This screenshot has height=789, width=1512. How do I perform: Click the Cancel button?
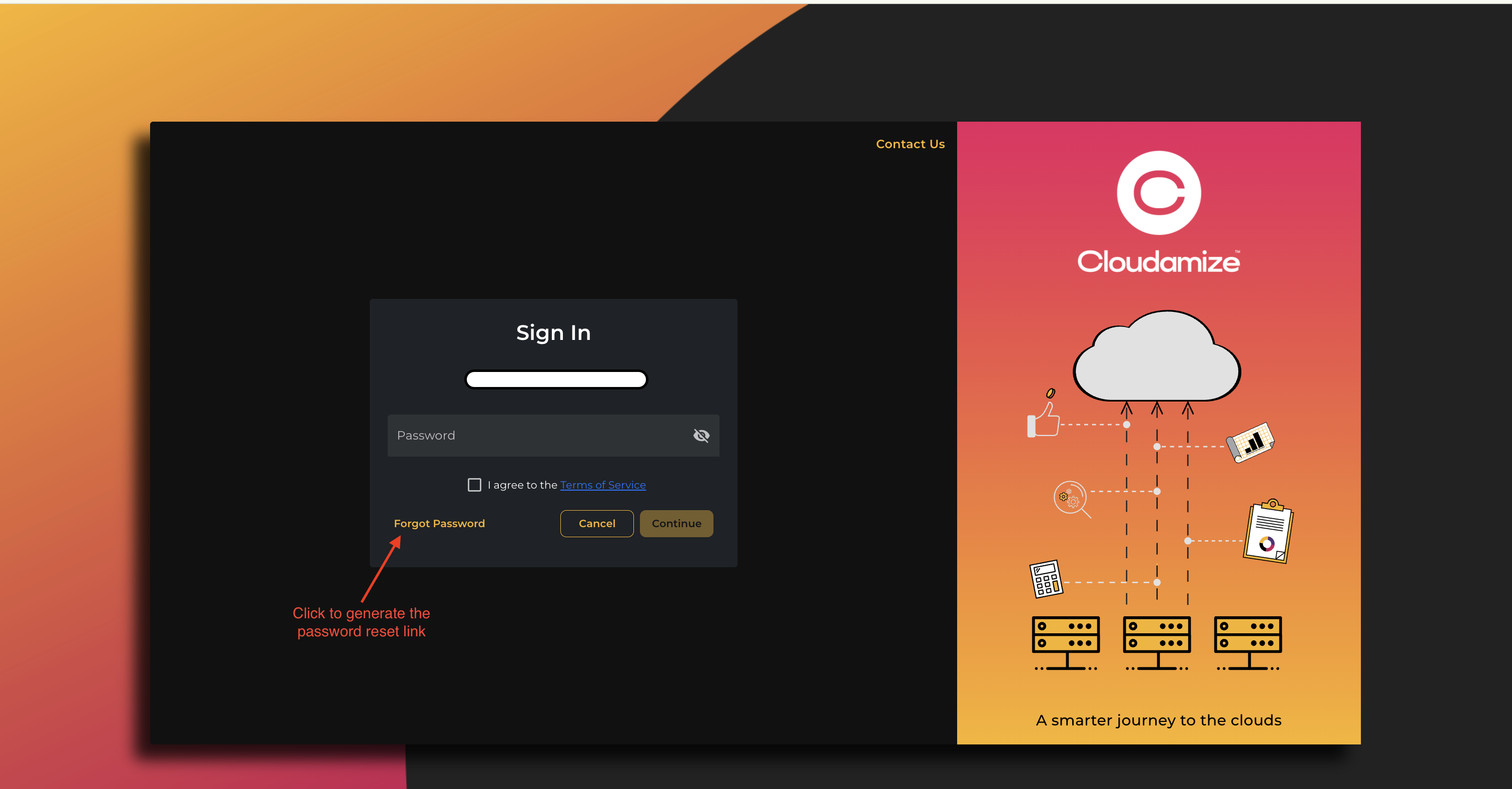(597, 524)
